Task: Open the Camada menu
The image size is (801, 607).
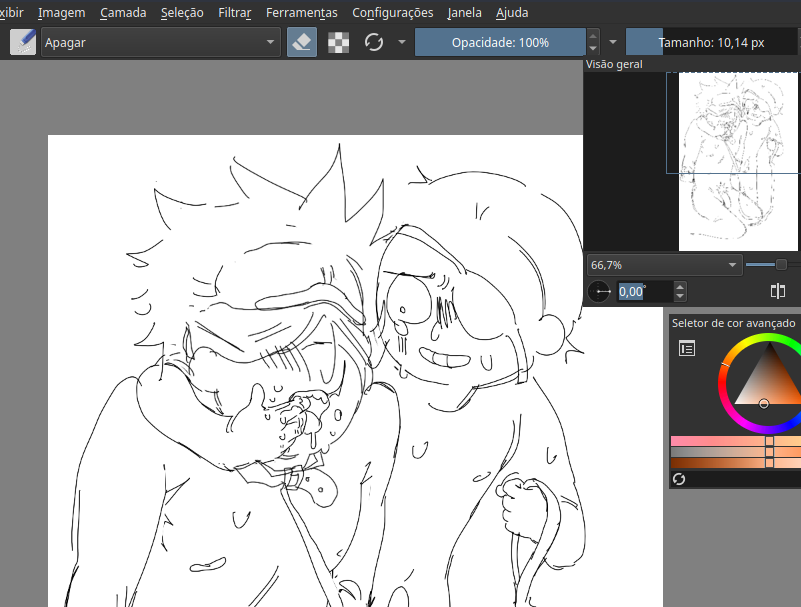Action: pos(123,12)
